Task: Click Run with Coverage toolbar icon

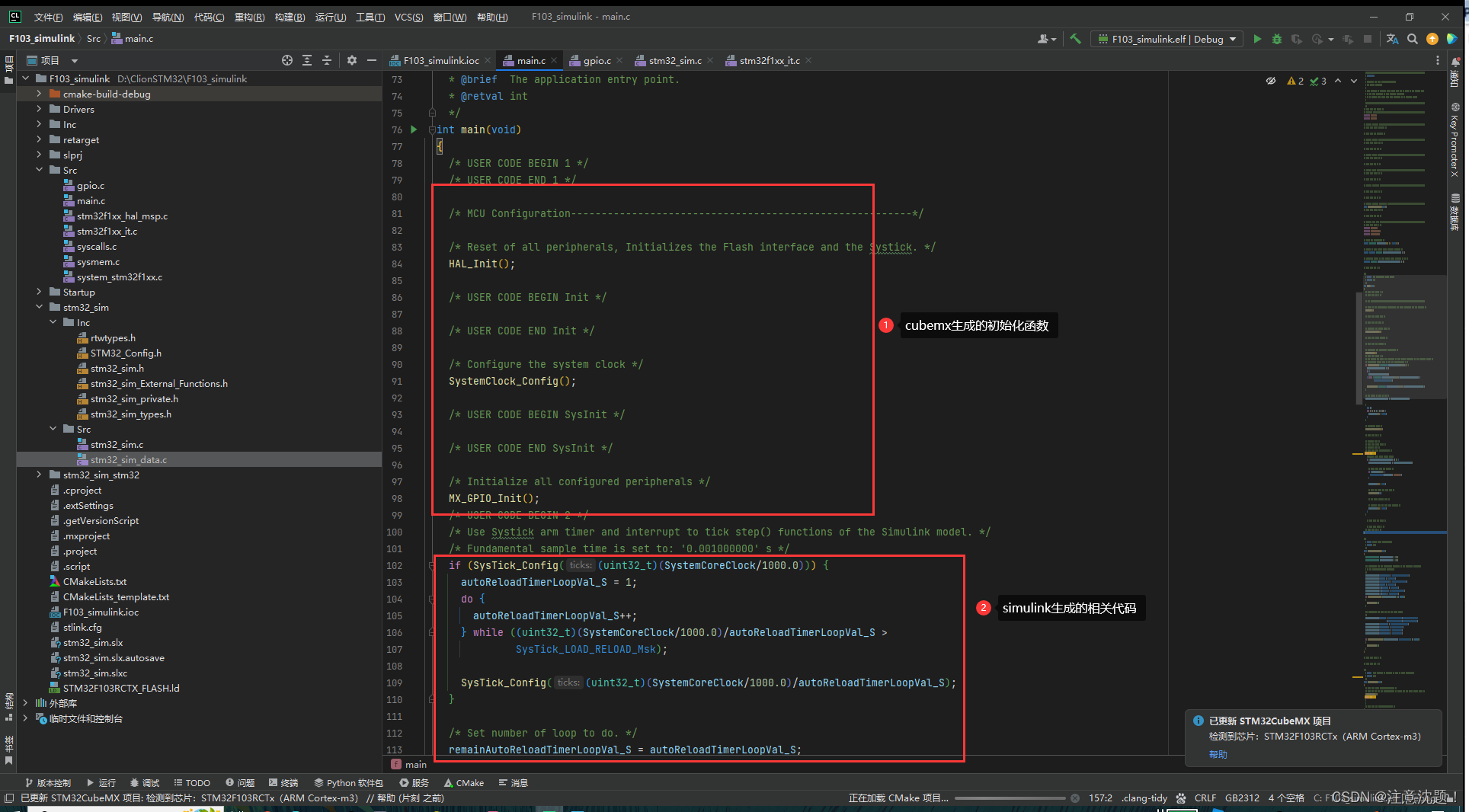Action: click(1296, 39)
